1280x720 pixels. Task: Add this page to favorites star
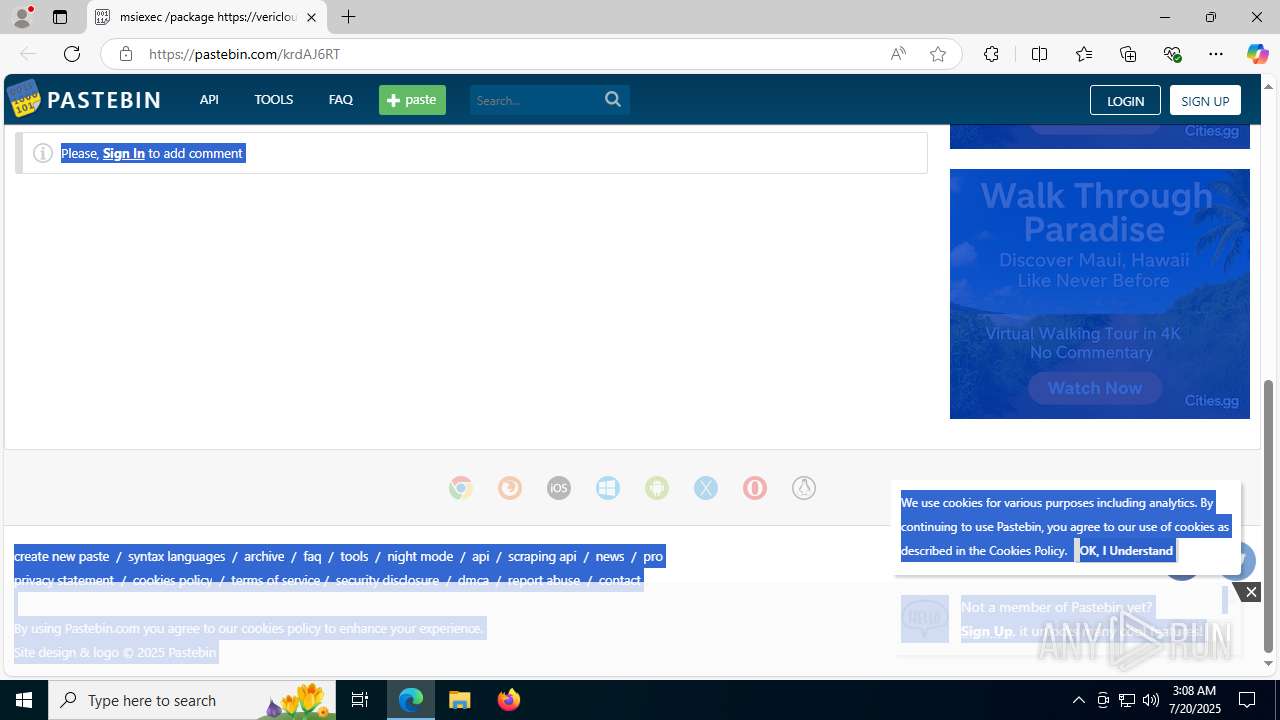point(938,54)
